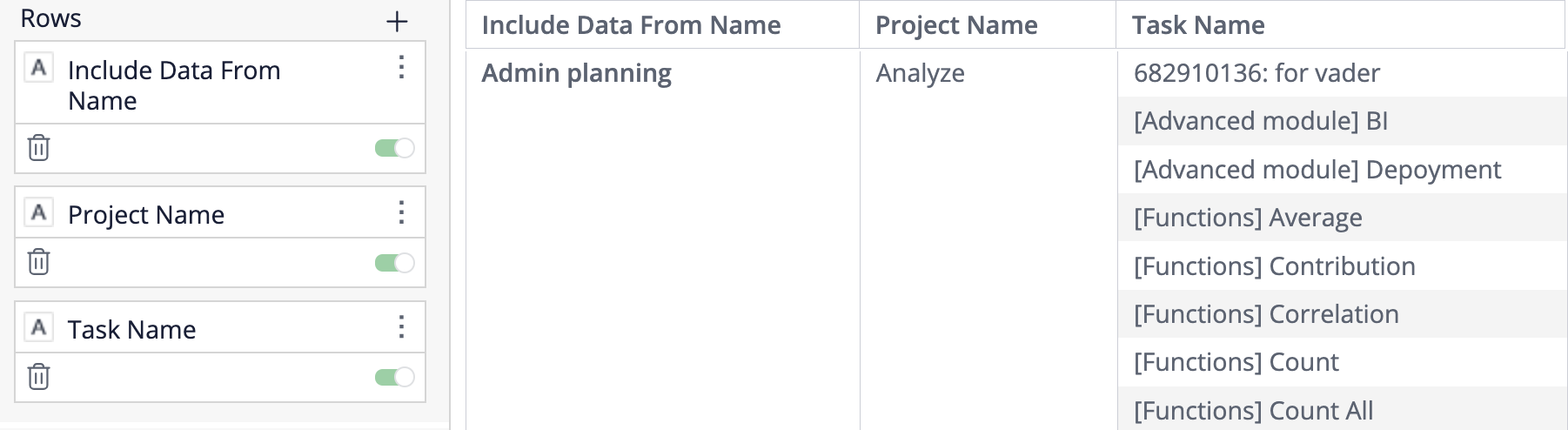This screenshot has height=430, width=1568.
Task: Click trash icon under Task Name
Action: click(38, 377)
